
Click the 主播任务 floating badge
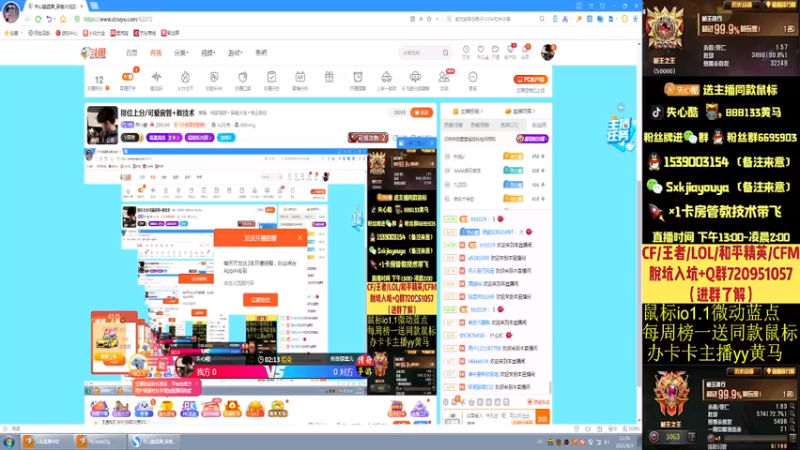pos(620,133)
